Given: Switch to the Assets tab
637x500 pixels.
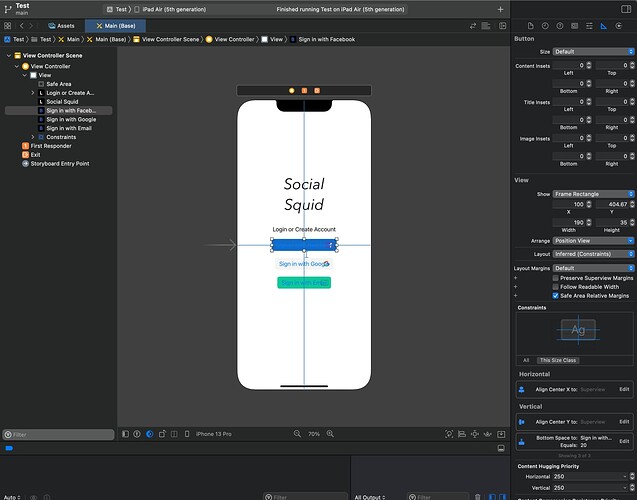Looking at the screenshot, I should point(61,26).
